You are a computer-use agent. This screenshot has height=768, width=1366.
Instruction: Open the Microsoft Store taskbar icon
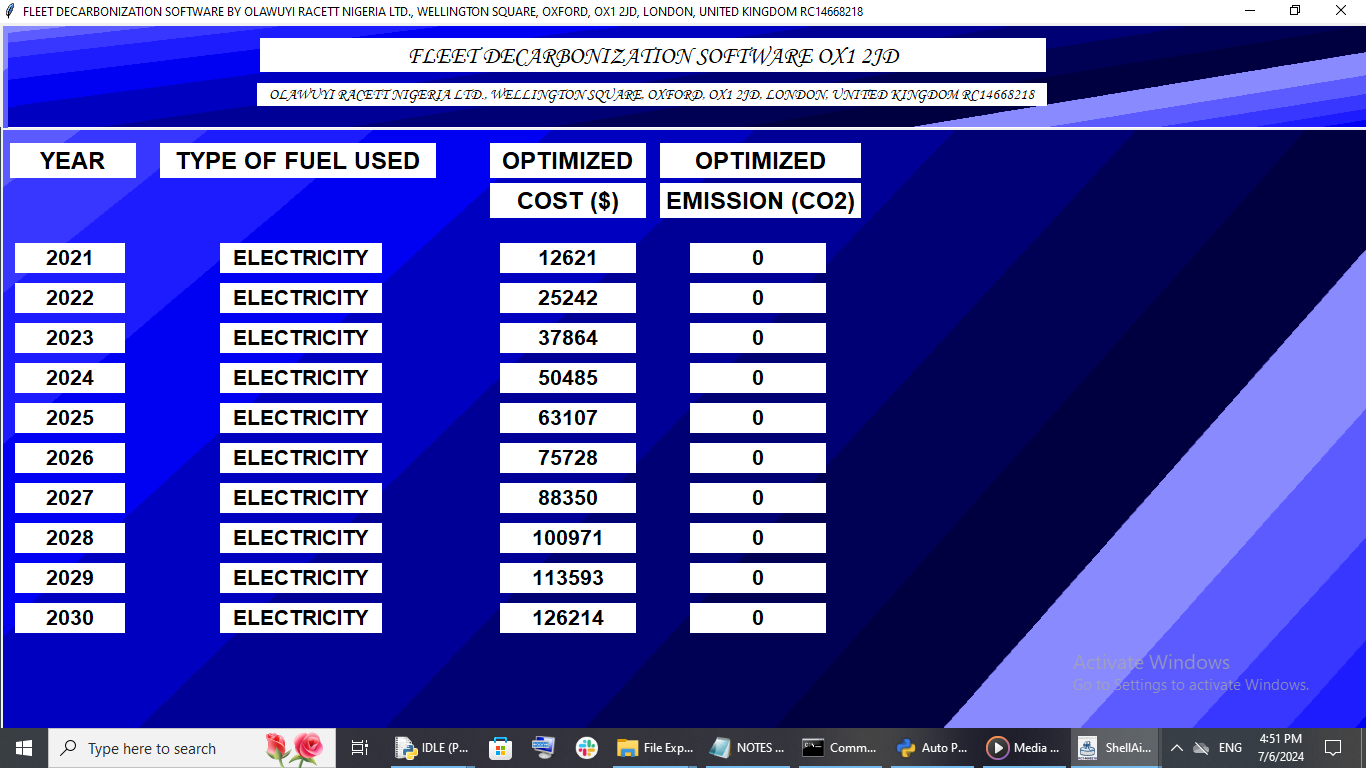(501, 748)
